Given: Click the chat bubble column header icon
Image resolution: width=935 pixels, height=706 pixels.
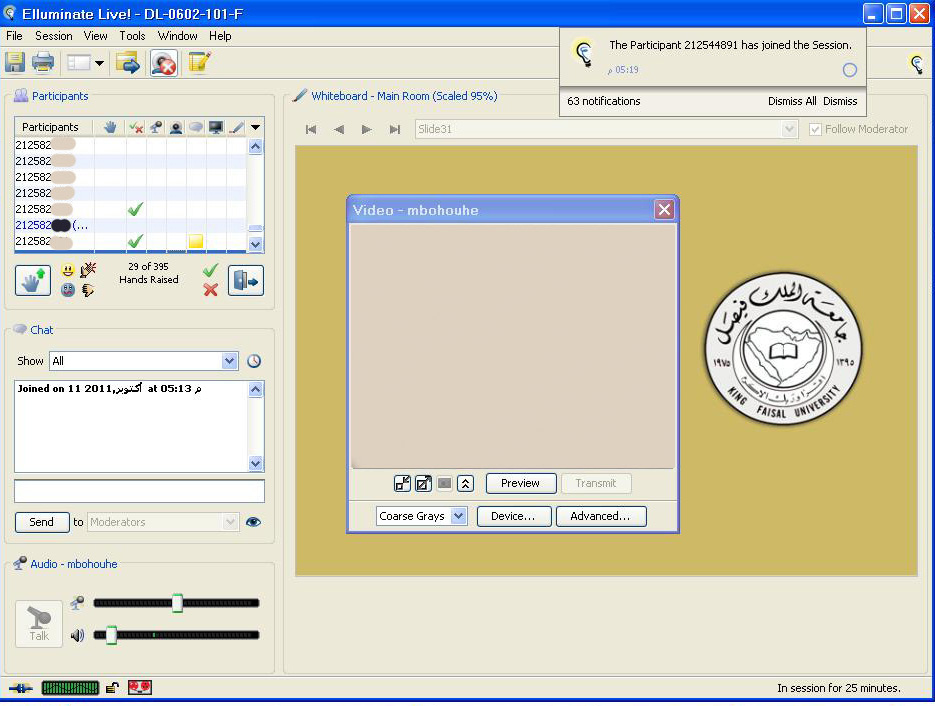Looking at the screenshot, I should tap(196, 127).
